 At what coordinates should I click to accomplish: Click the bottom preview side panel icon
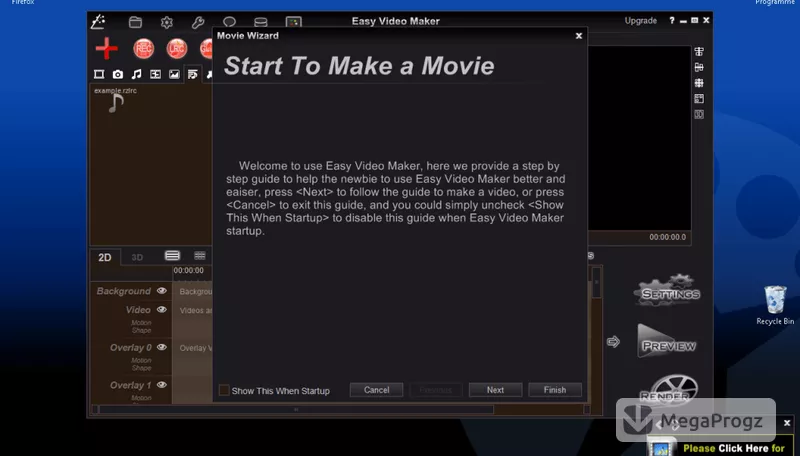699,114
